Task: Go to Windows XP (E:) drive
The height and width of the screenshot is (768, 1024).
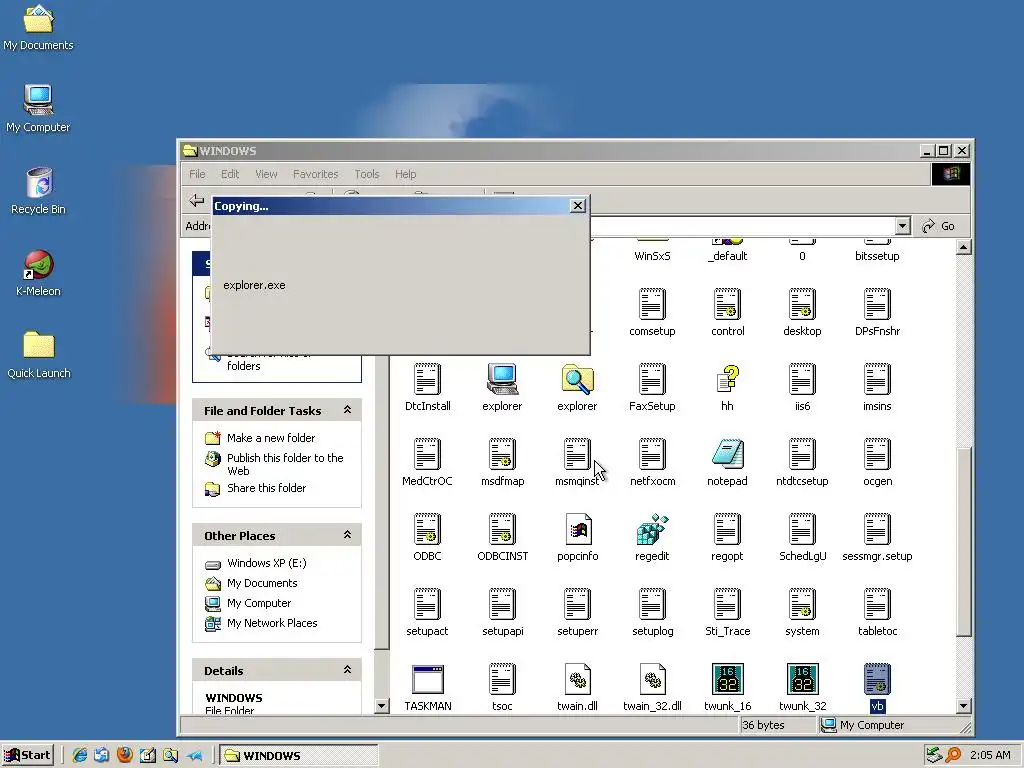Action: pyautogui.click(x=266, y=563)
